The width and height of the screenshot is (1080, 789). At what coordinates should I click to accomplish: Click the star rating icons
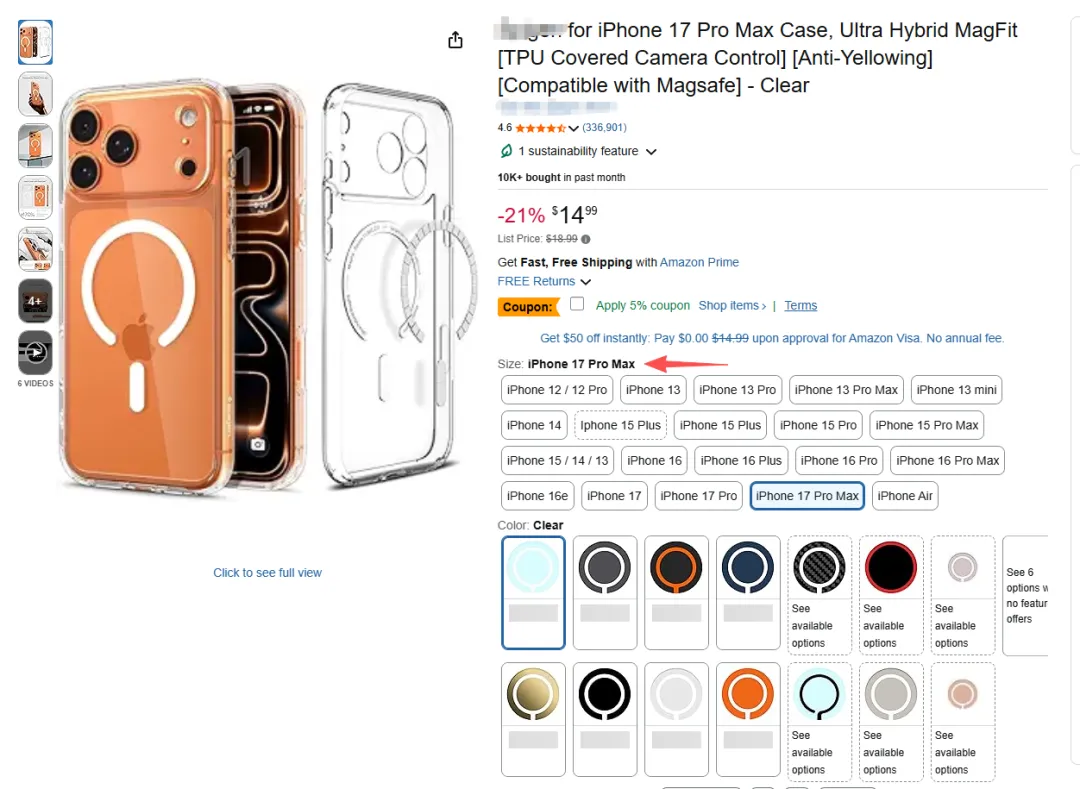tap(540, 128)
